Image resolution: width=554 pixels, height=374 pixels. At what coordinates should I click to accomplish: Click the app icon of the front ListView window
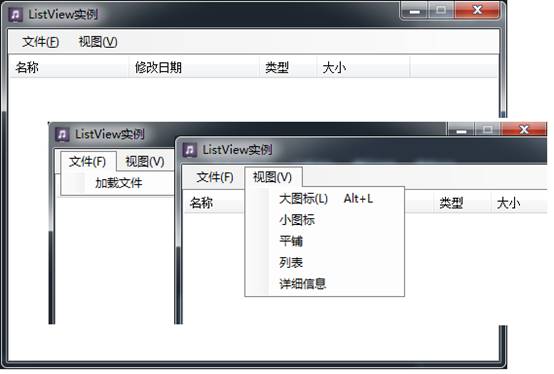tap(190, 150)
